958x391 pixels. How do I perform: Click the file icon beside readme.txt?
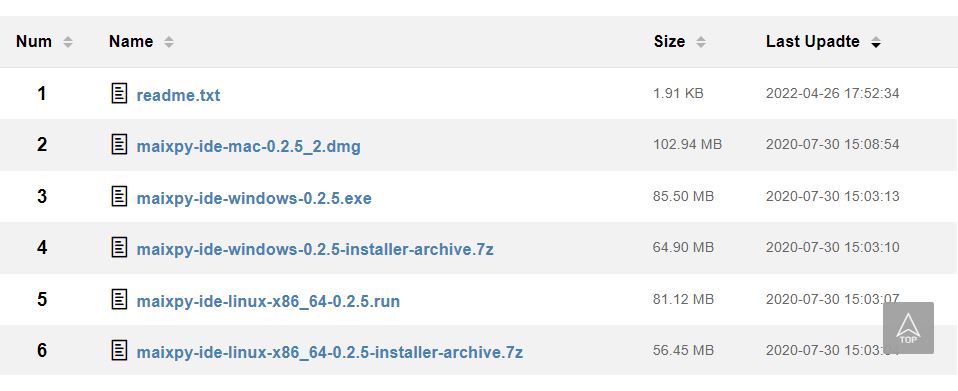[119, 93]
